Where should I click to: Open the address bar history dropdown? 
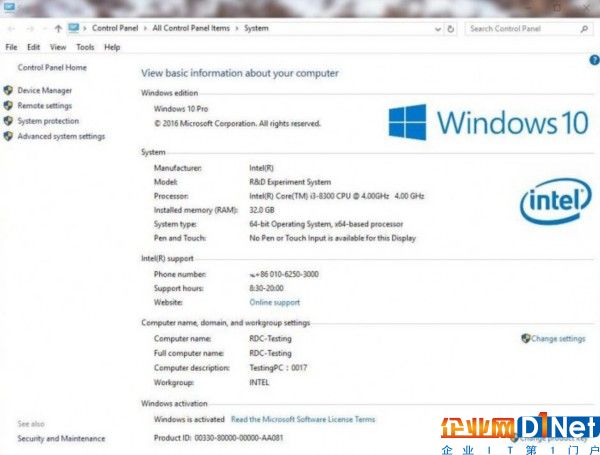click(438, 29)
